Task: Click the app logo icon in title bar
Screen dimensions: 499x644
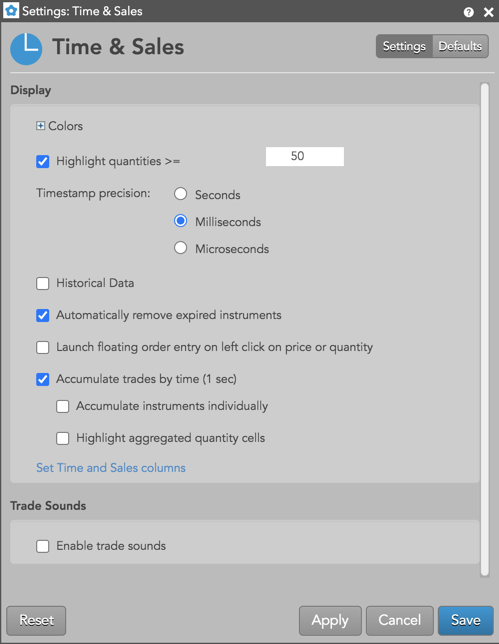Action: (11, 11)
